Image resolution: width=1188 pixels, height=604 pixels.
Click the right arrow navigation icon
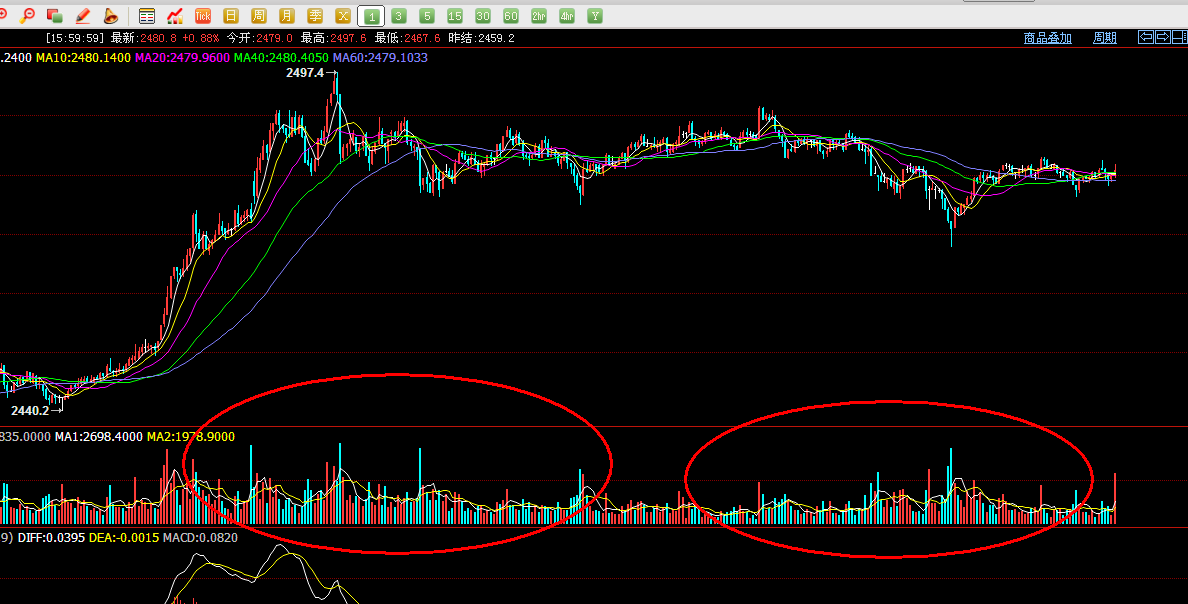tap(1163, 37)
